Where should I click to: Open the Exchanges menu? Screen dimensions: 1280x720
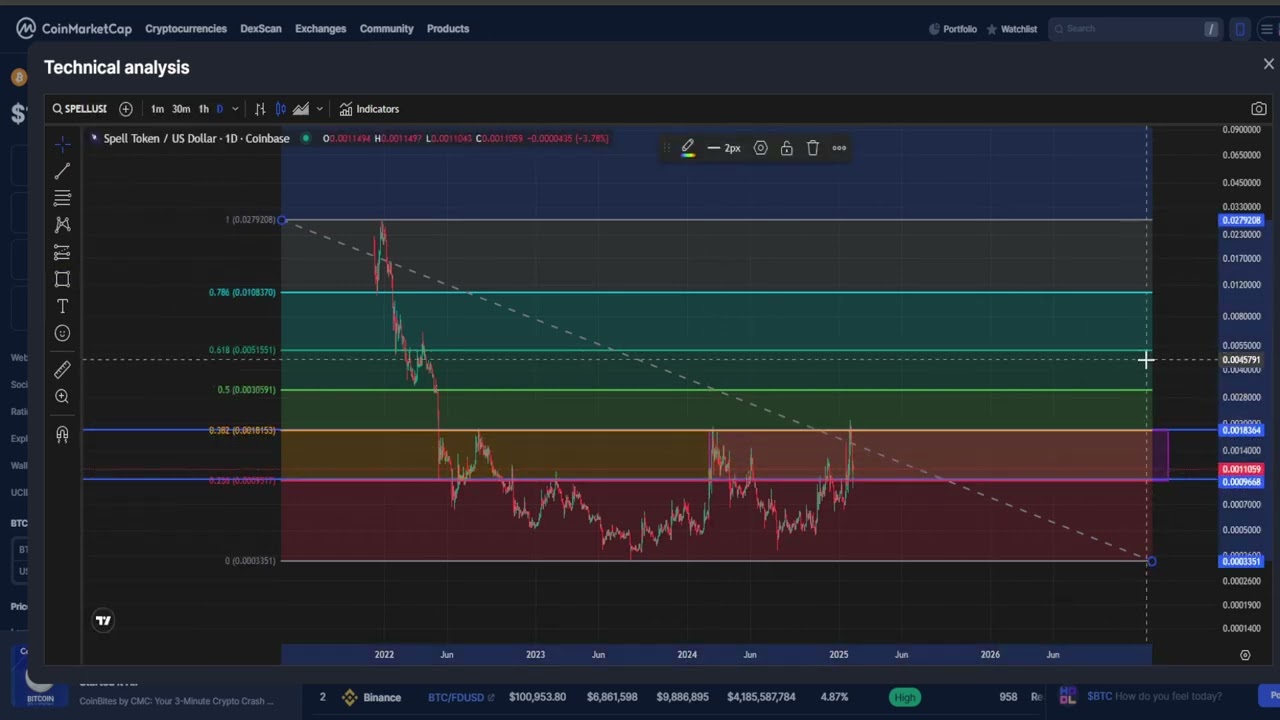click(321, 29)
